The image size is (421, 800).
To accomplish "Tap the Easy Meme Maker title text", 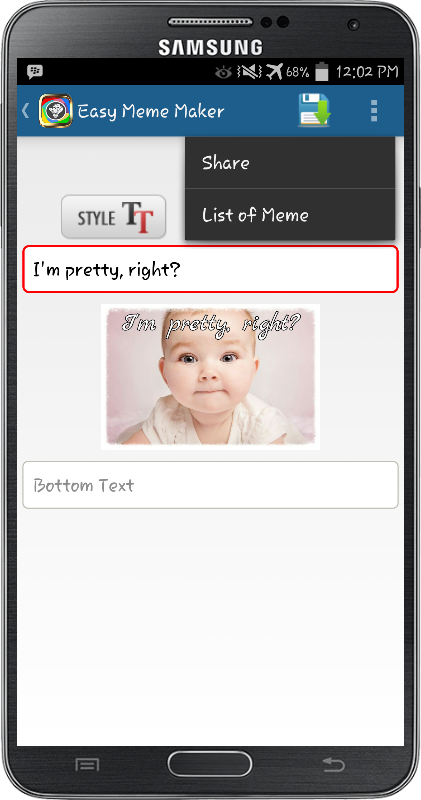I will (x=151, y=111).
